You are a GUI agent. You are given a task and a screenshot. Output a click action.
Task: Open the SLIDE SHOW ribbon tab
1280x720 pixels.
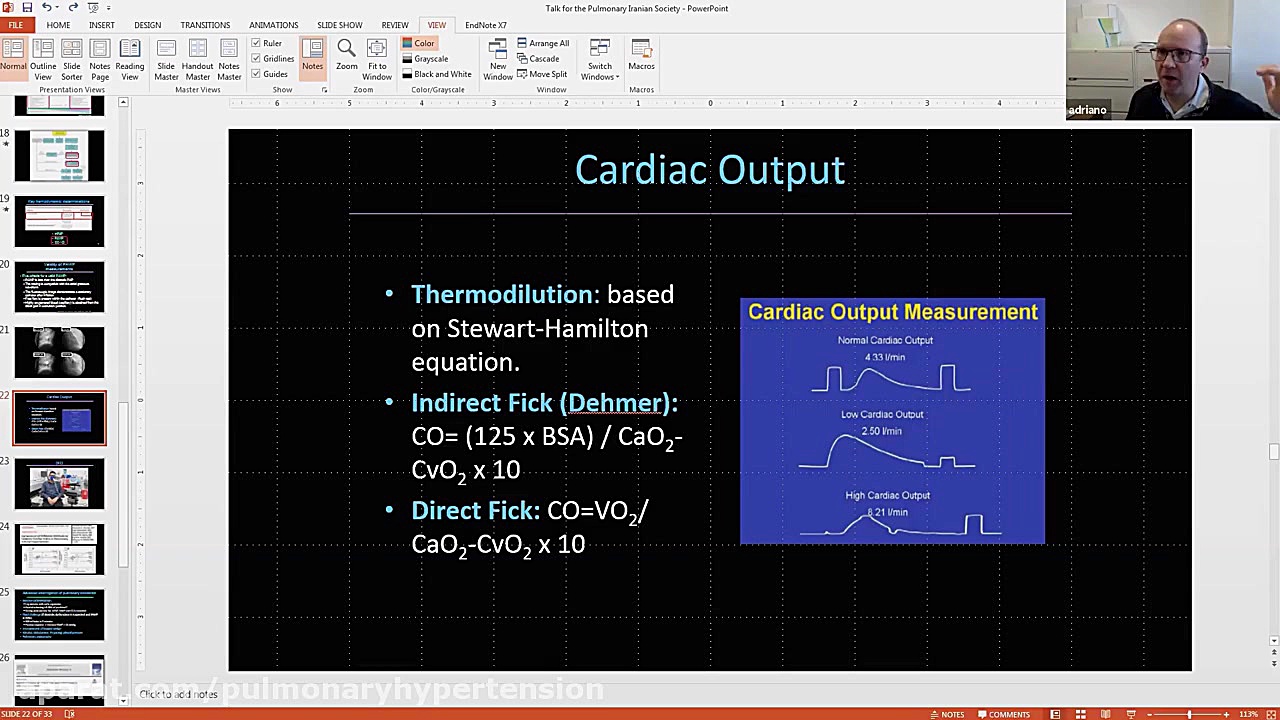pyautogui.click(x=340, y=25)
